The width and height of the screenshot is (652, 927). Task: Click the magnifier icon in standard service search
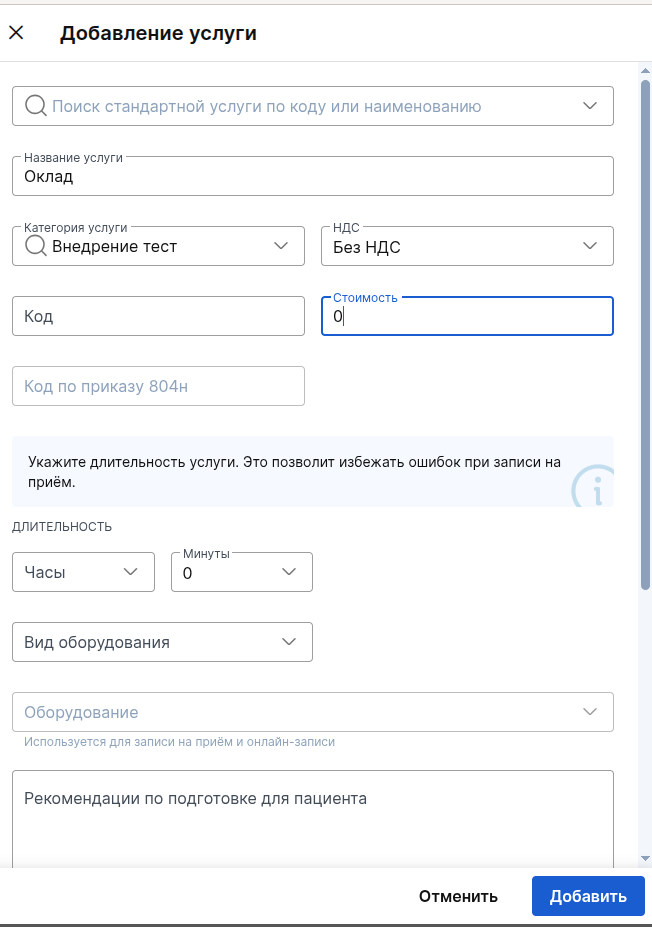35,106
